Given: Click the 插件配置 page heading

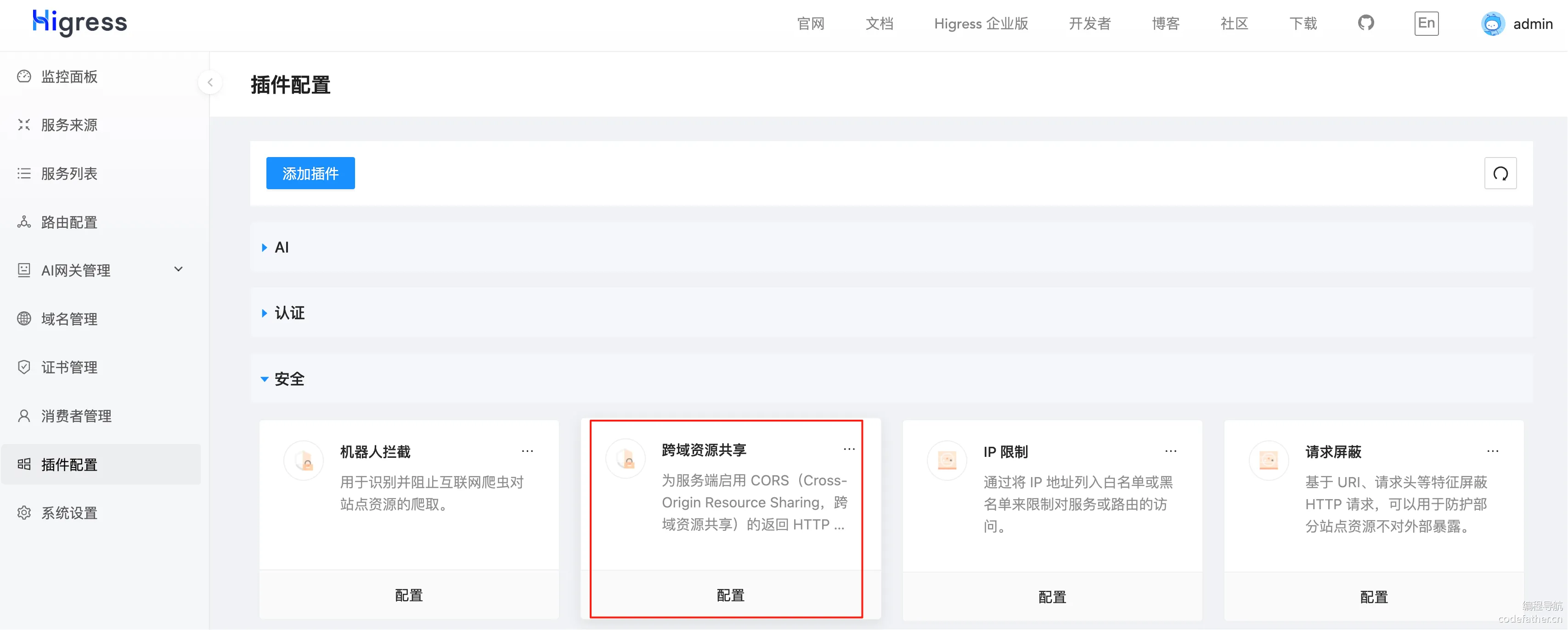Looking at the screenshot, I should (x=290, y=84).
